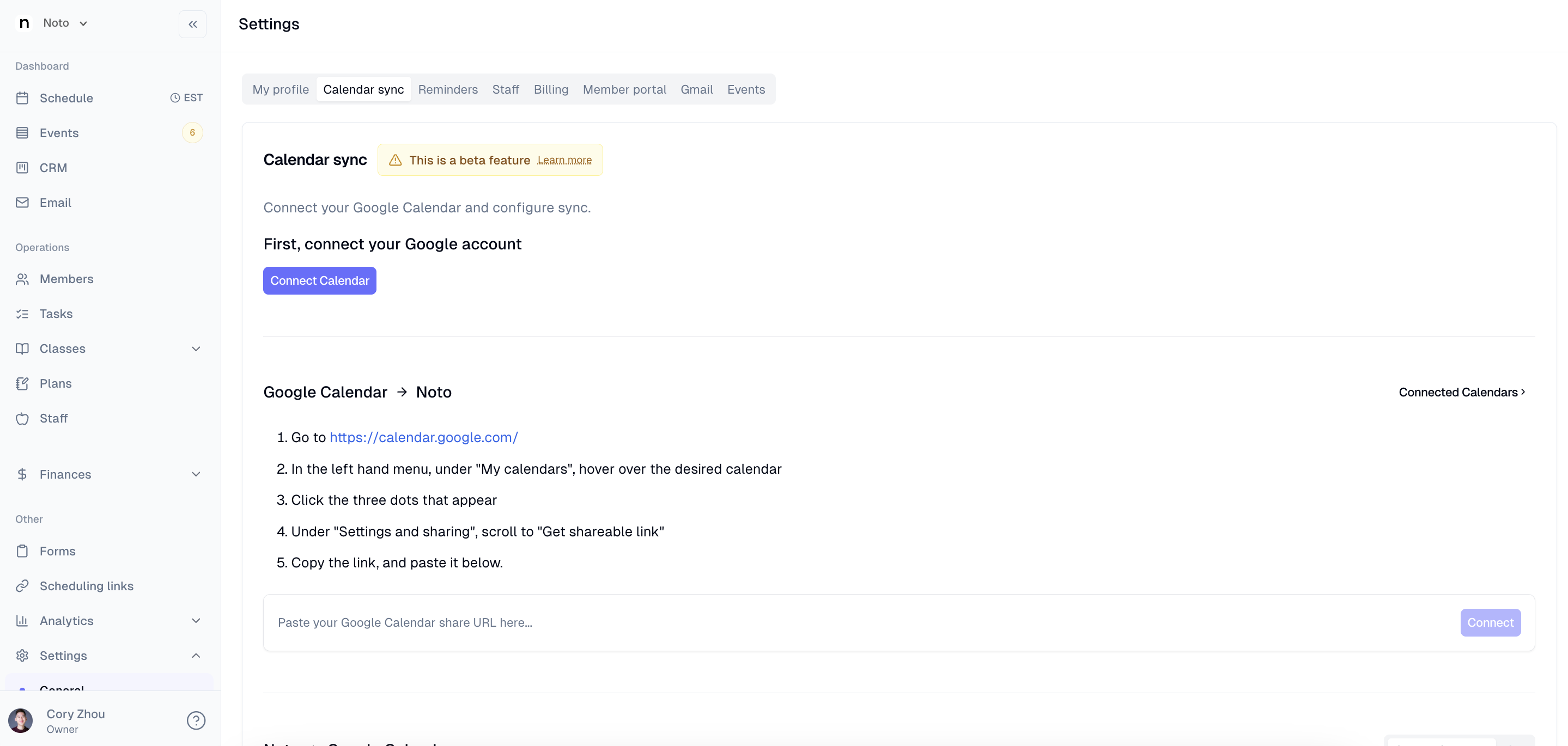Click the Analytics bar chart icon

coord(22,621)
